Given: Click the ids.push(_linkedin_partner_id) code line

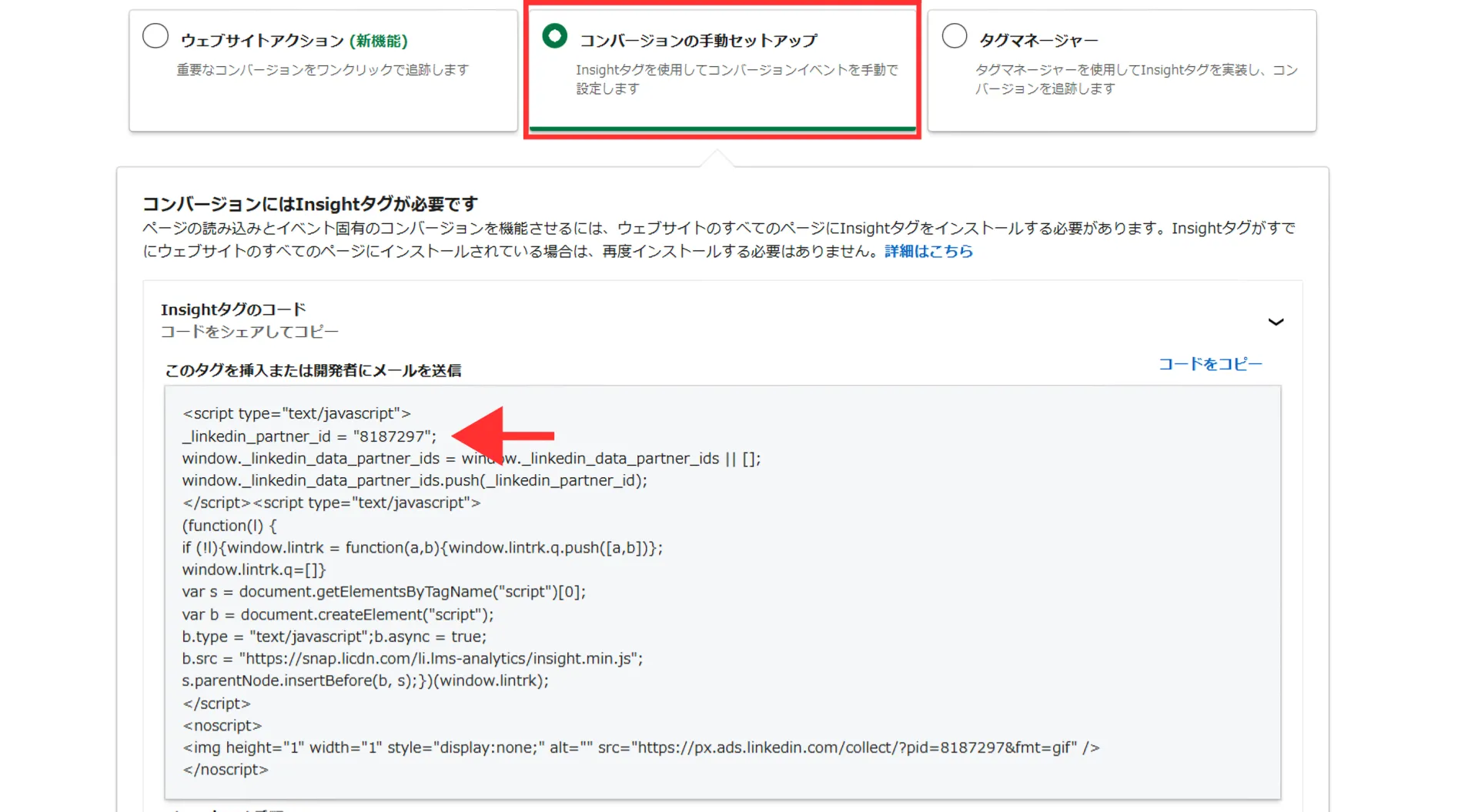Looking at the screenshot, I should tap(415, 481).
